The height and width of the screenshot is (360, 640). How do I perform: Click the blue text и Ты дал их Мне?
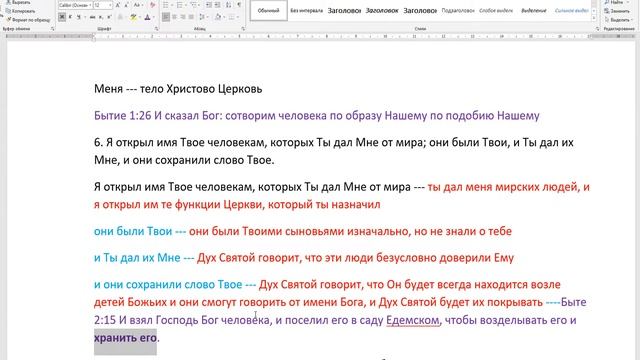pyautogui.click(x=137, y=258)
